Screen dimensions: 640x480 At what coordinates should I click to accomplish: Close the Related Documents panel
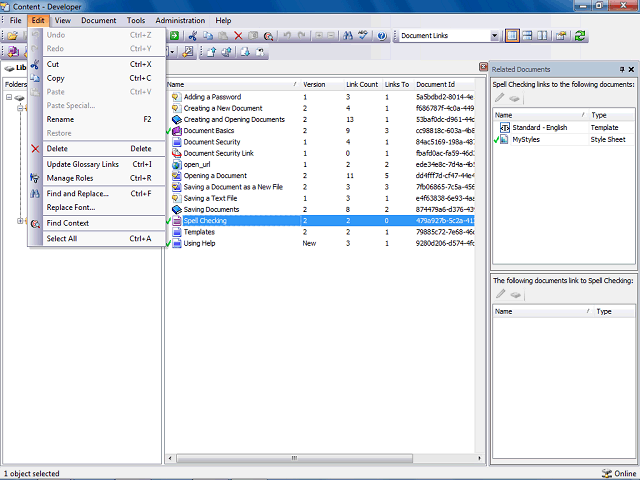pyautogui.click(x=631, y=69)
